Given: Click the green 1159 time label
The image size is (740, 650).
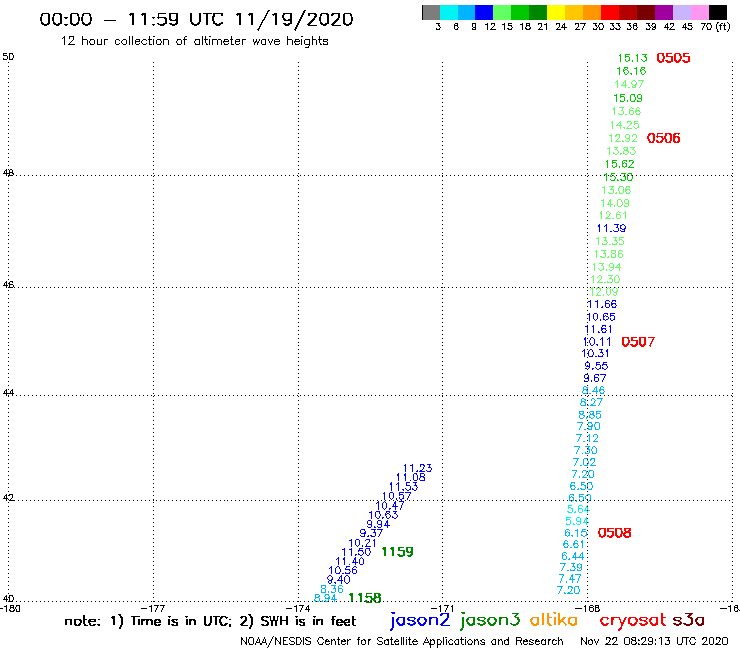Looking at the screenshot, I should click(x=397, y=551).
